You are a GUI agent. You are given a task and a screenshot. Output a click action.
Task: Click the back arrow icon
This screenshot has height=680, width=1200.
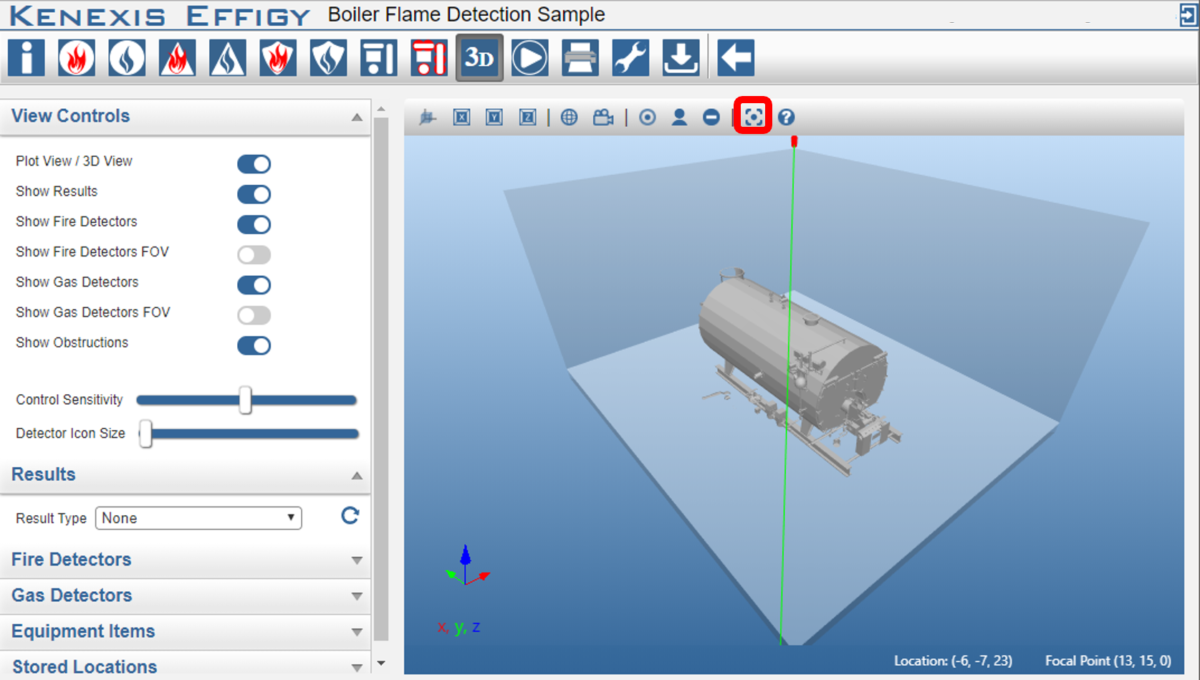[x=735, y=58]
